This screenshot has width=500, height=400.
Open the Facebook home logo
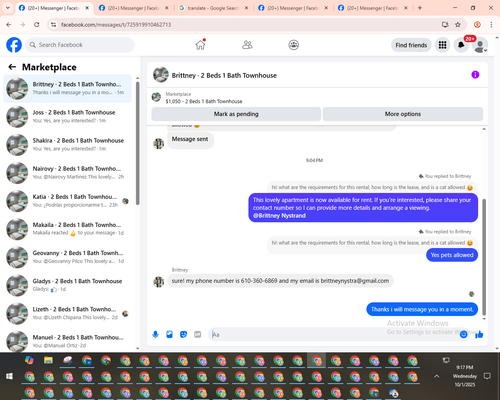point(14,45)
